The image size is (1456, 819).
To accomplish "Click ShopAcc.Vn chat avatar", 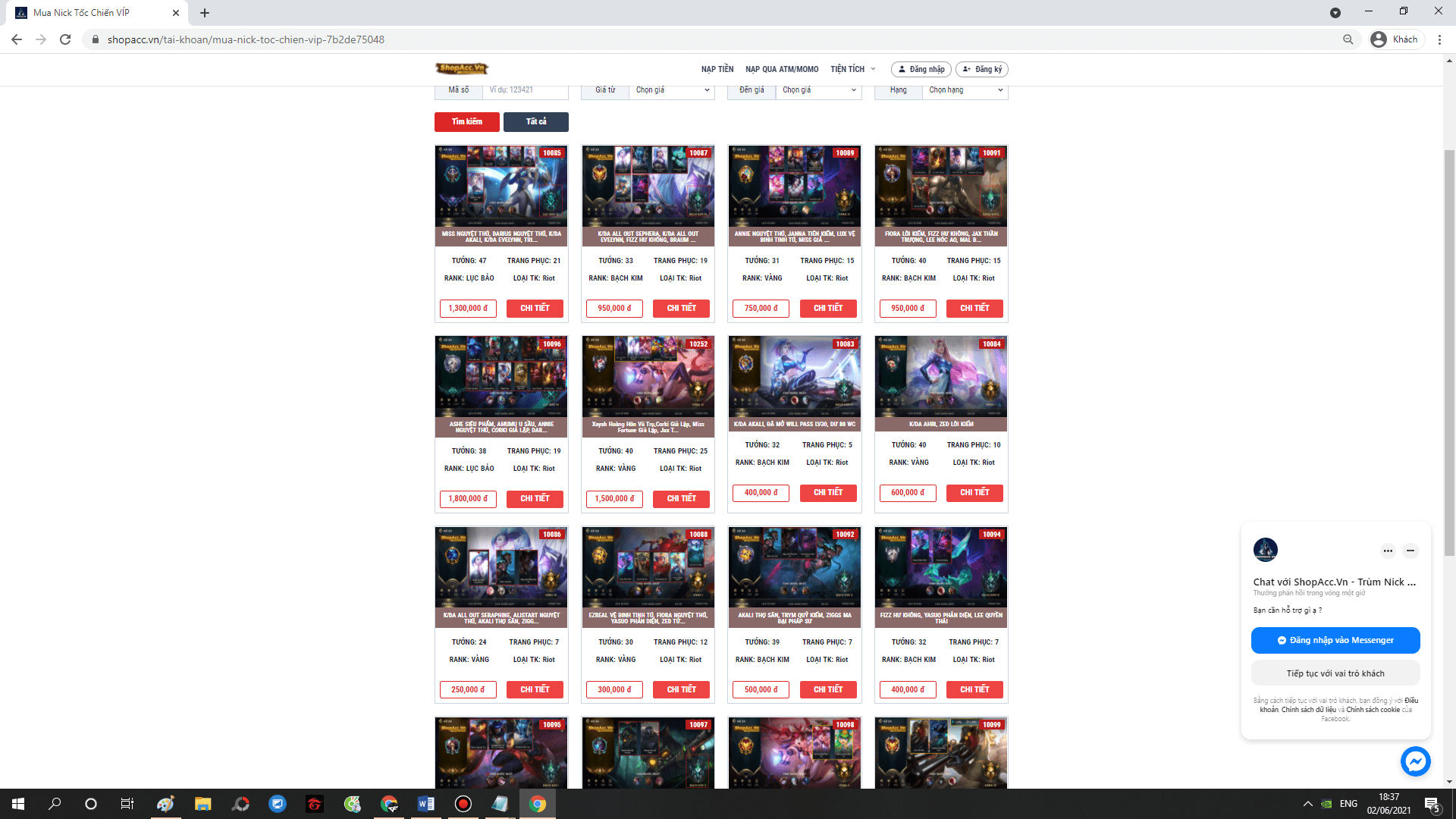I will [x=1266, y=550].
